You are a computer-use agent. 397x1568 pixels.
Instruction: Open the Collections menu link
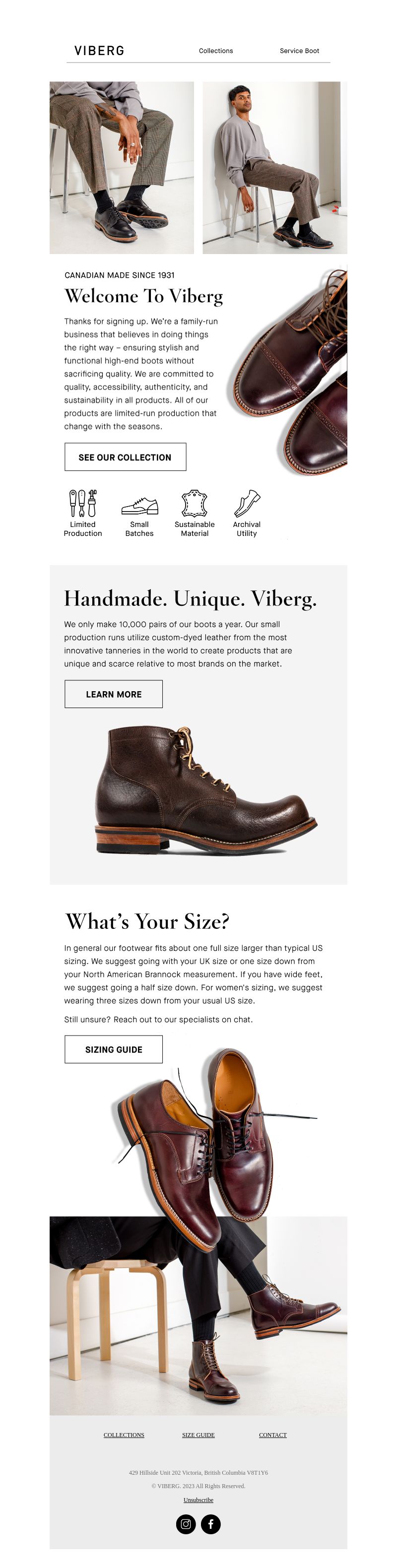tap(215, 51)
